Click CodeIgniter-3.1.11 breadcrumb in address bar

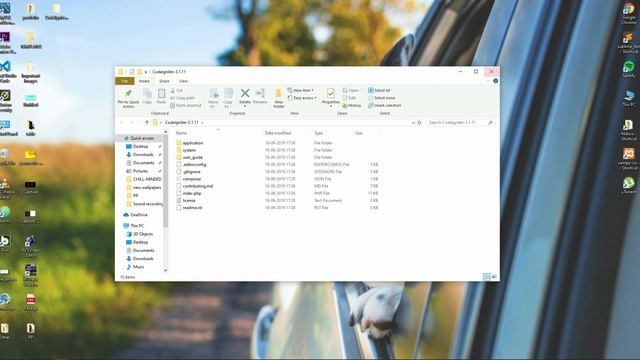coord(182,122)
